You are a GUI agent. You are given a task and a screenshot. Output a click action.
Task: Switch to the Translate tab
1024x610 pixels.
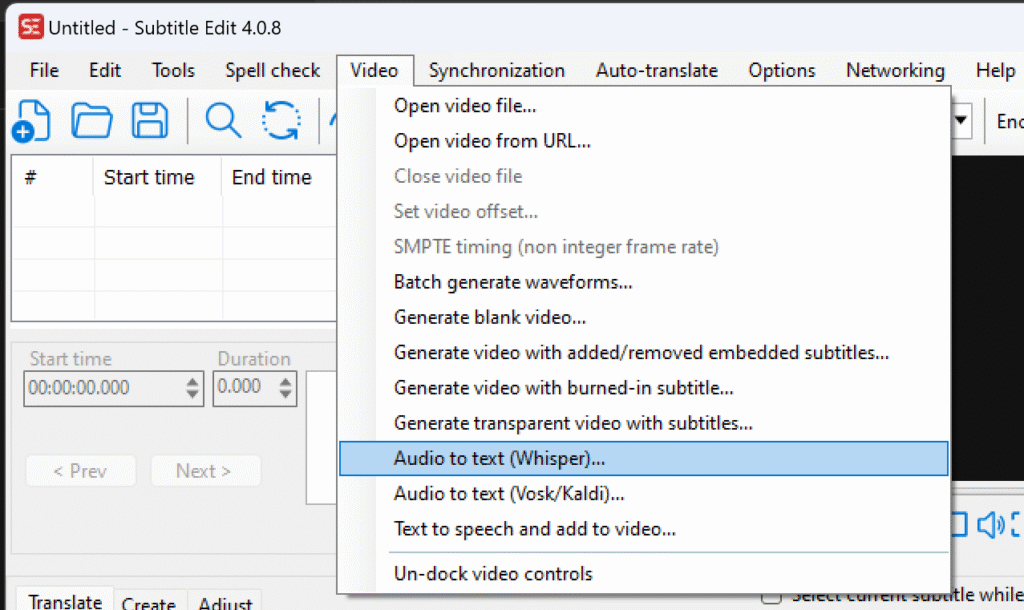(65, 601)
